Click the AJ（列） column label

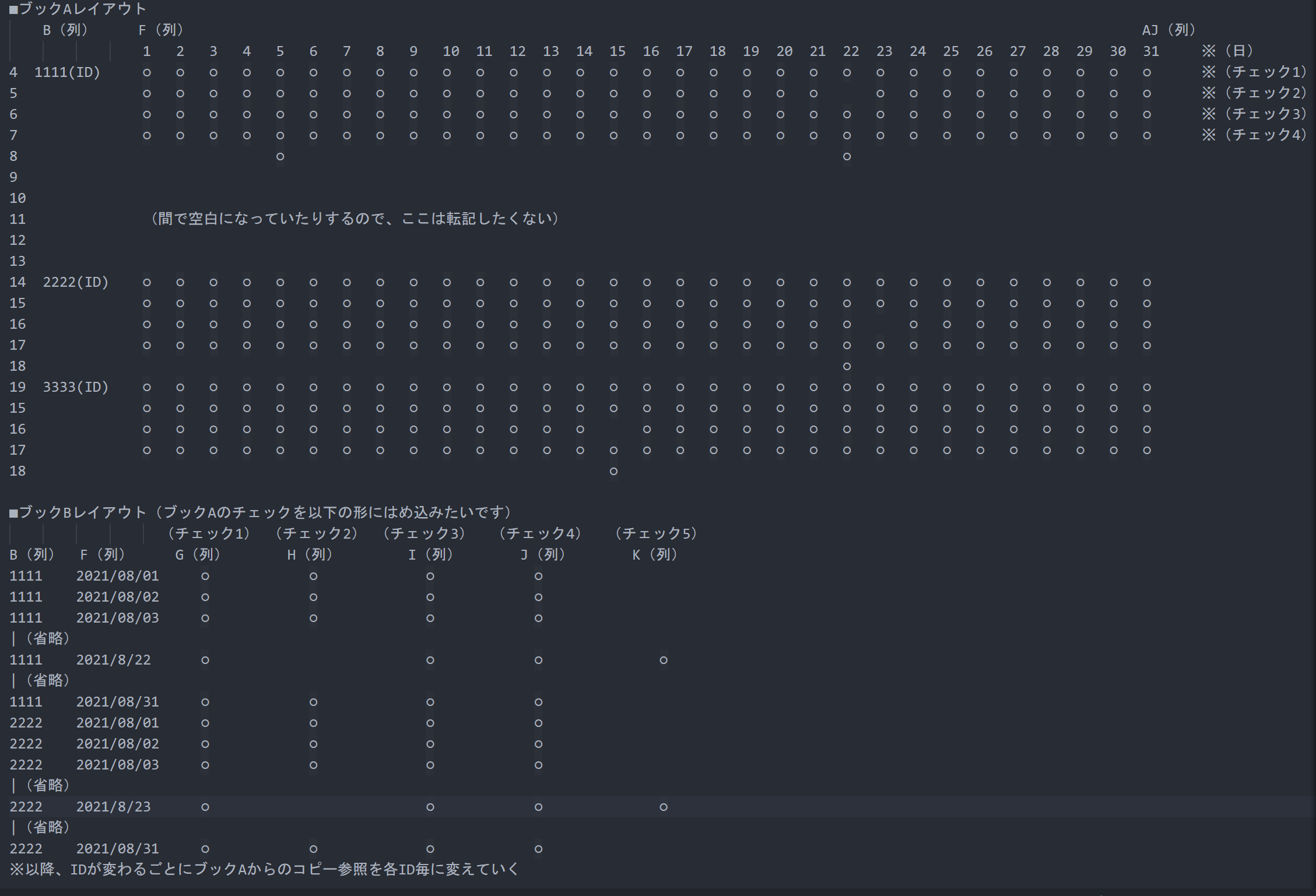tap(1168, 30)
